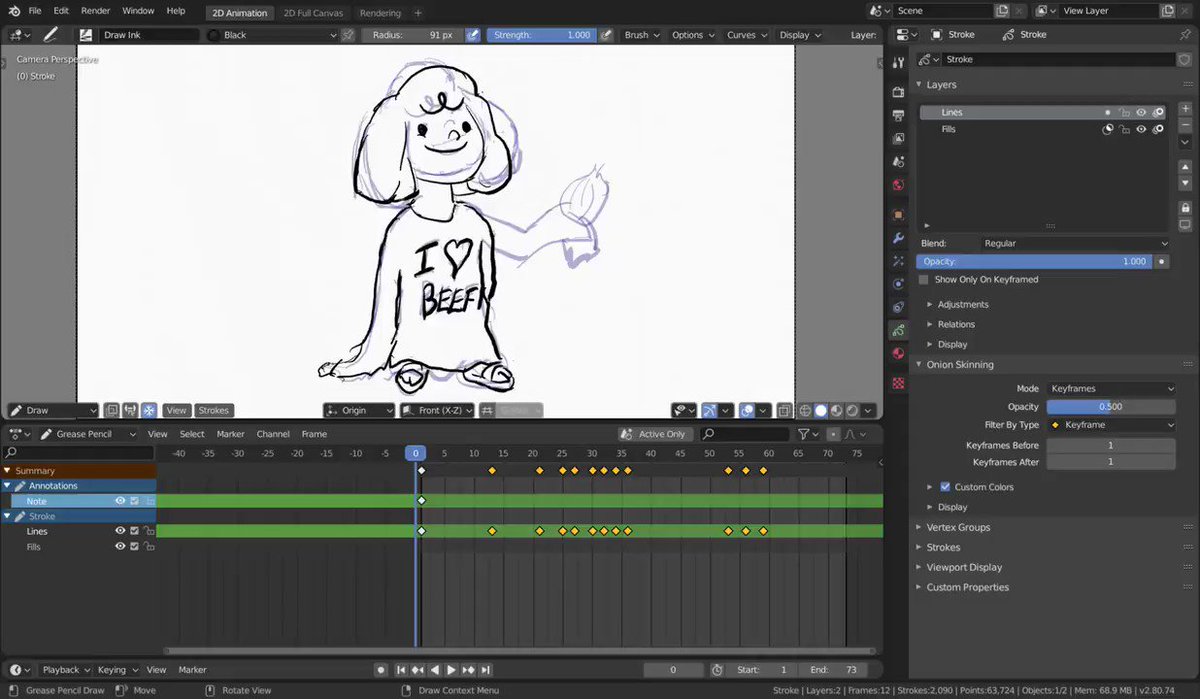Click the Active Only button
Viewport: 1200px width, 699px height.
(x=654, y=434)
